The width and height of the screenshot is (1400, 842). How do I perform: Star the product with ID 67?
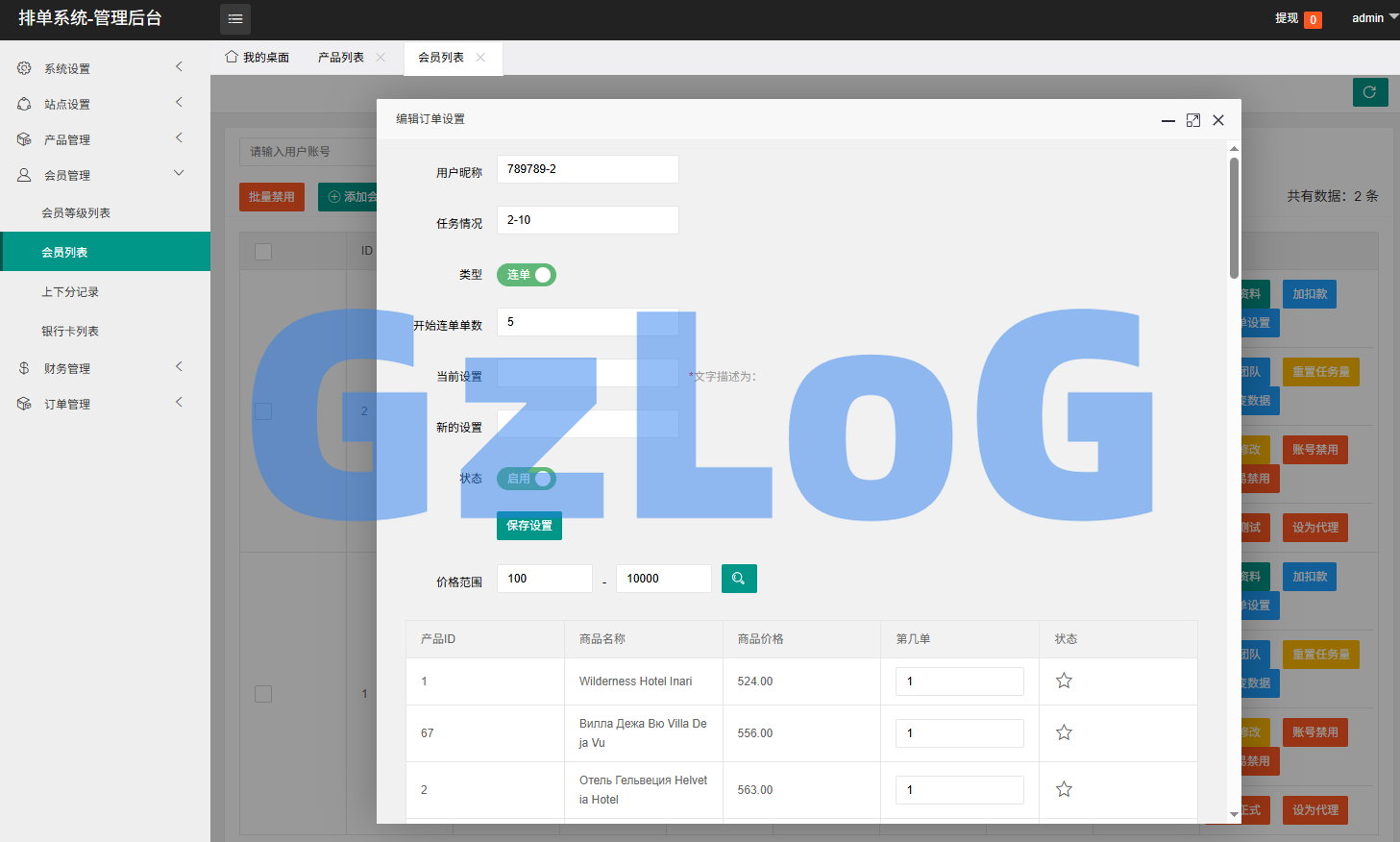point(1064,733)
